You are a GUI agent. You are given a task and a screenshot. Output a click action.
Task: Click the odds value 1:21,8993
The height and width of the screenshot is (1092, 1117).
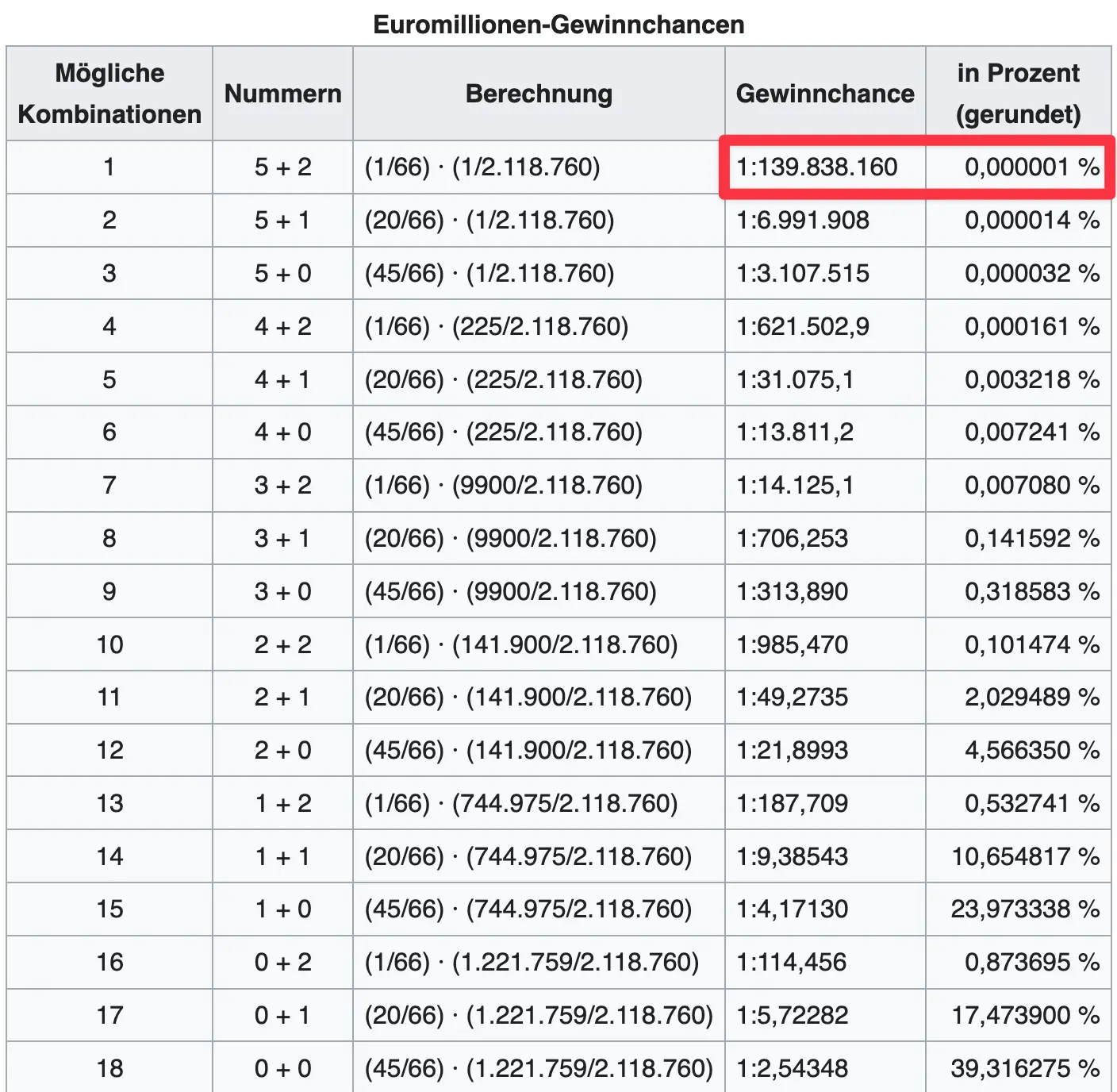(x=793, y=751)
